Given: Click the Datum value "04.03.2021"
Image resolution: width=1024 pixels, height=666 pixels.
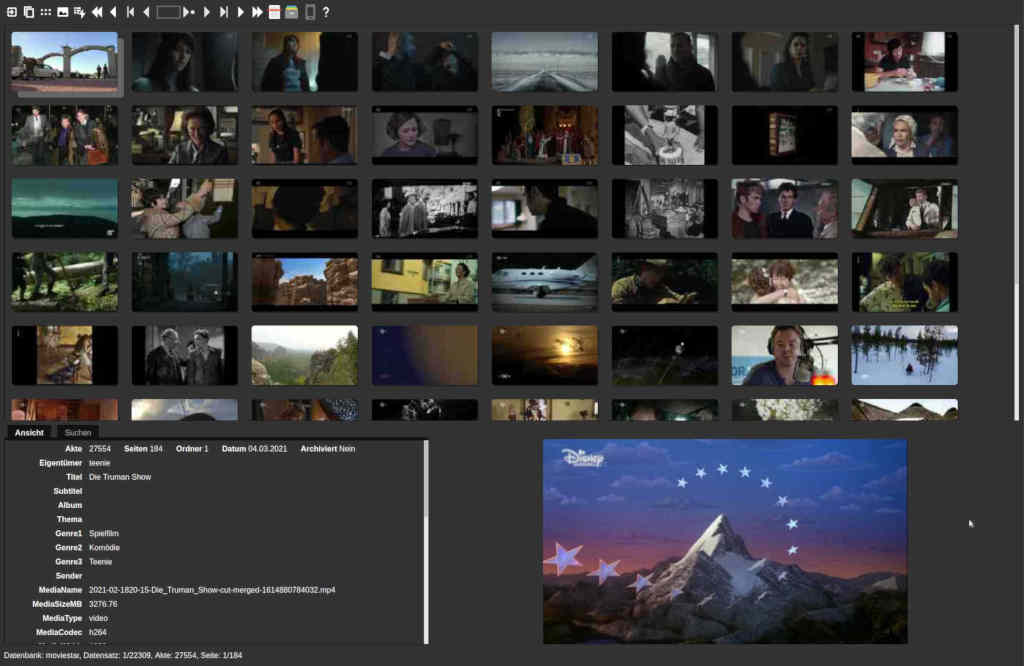Looking at the screenshot, I should coord(268,449).
